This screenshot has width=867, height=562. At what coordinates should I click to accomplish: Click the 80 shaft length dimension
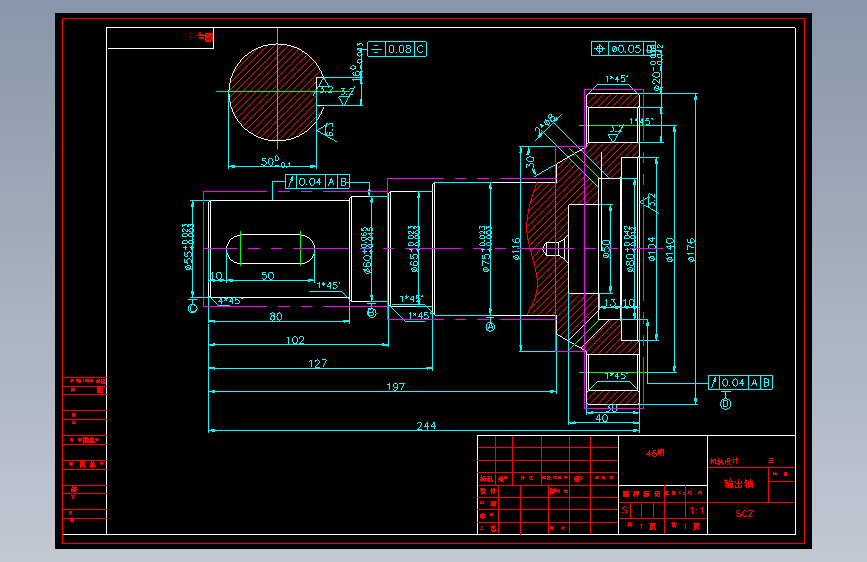tap(276, 316)
